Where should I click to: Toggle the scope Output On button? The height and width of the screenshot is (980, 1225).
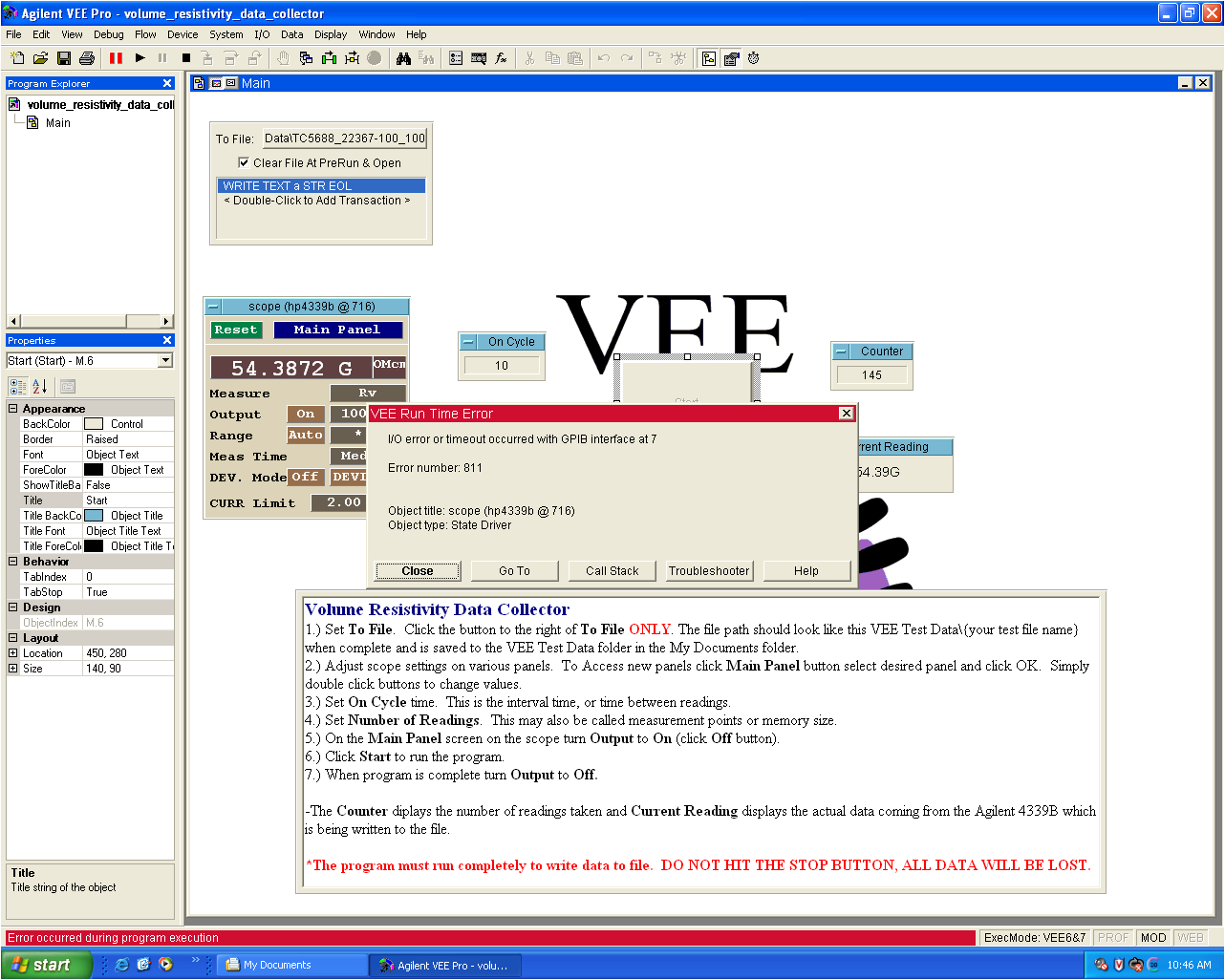click(305, 414)
